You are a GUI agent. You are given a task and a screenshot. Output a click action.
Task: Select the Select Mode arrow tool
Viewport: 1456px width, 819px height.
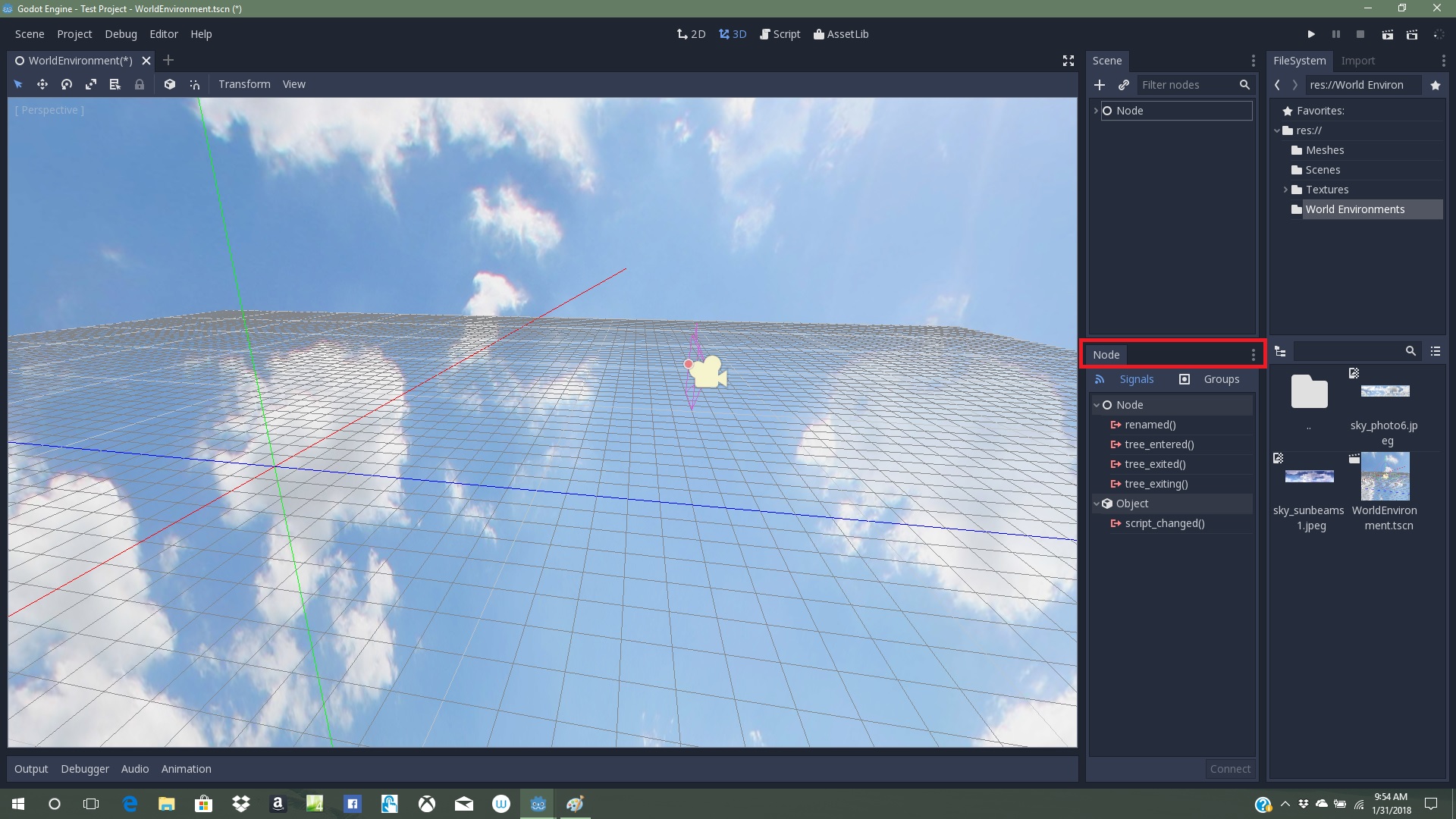[x=18, y=84]
